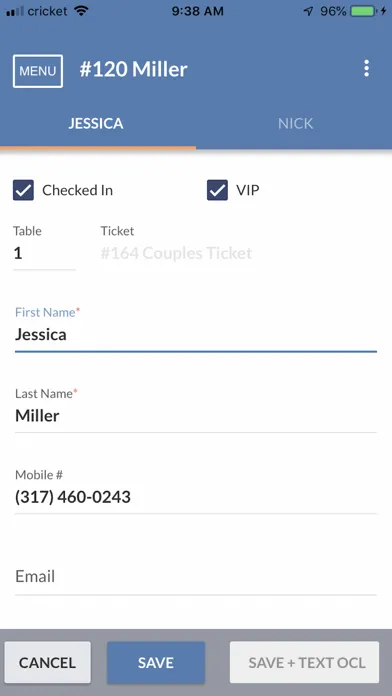The width and height of the screenshot is (392, 696).
Task: Switch to the NICK tab
Action: click(295, 123)
